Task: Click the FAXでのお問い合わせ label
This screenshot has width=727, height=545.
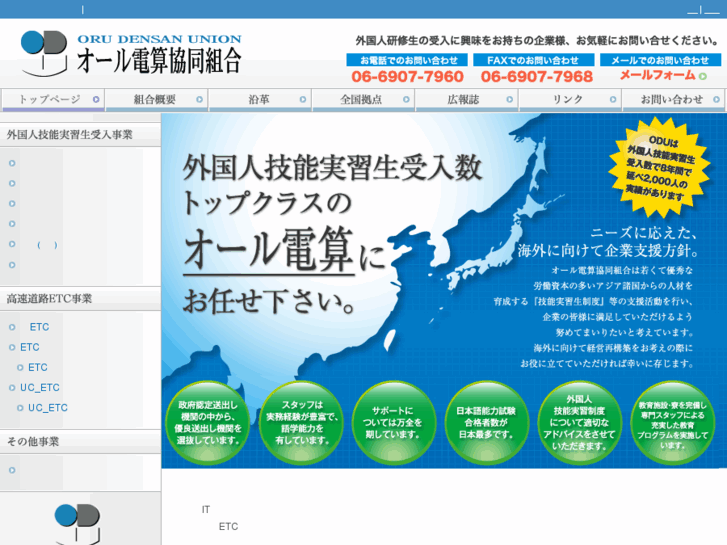Action: pos(534,60)
